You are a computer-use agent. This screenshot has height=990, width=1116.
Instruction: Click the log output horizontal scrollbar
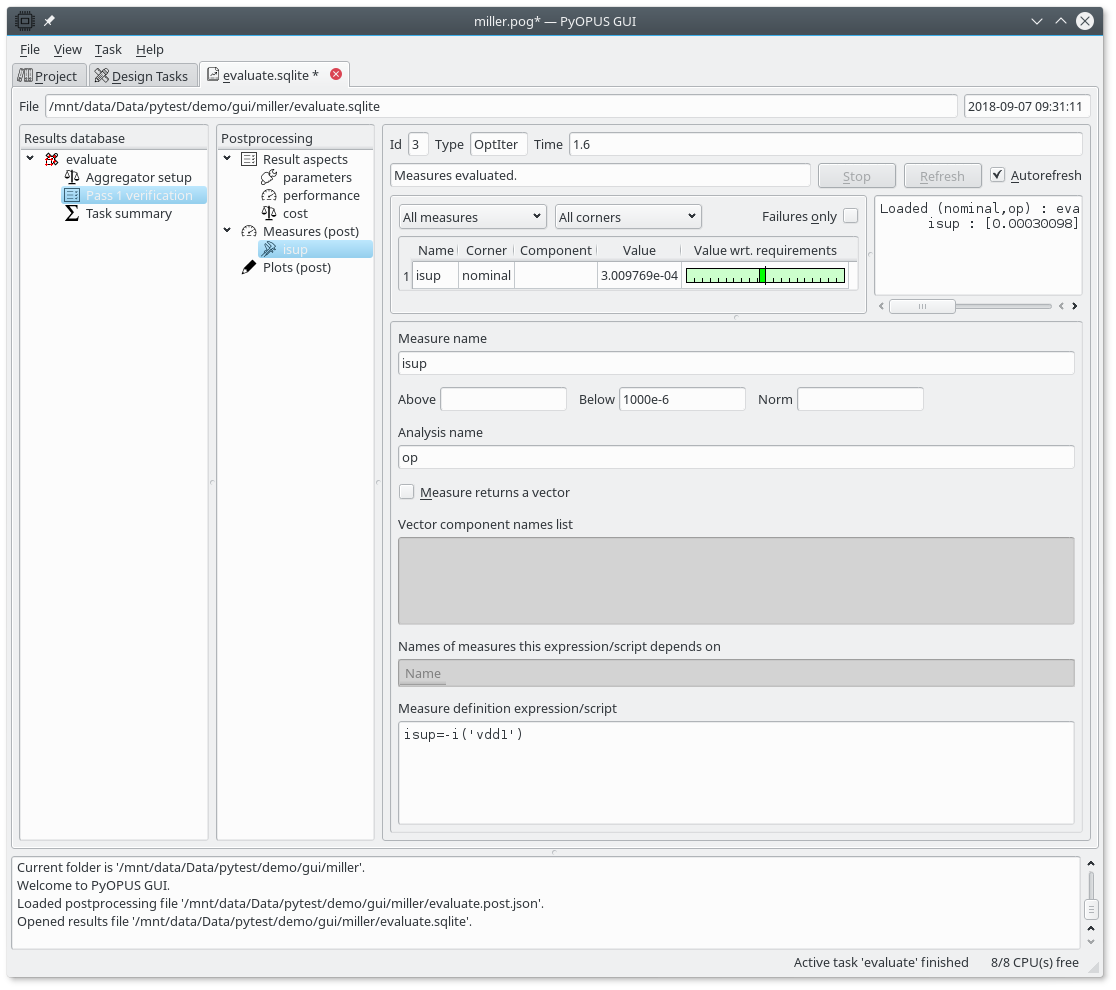[x=922, y=306]
